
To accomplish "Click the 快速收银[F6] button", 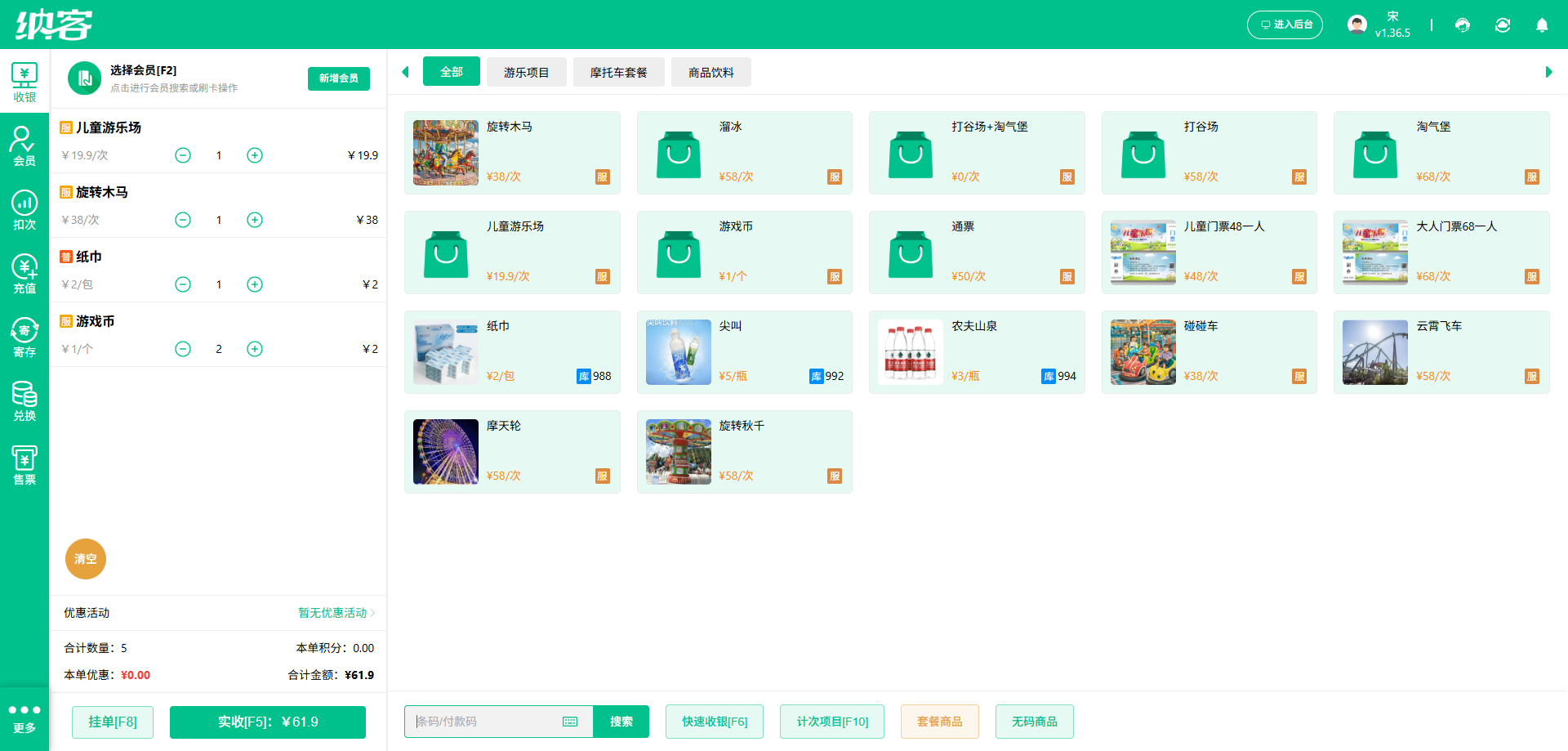I will [x=715, y=722].
